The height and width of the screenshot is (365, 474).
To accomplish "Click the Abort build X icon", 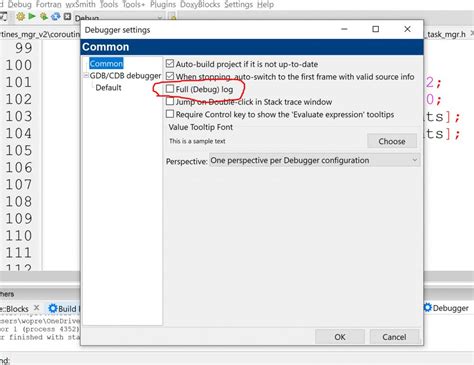I will click(x=67, y=16).
